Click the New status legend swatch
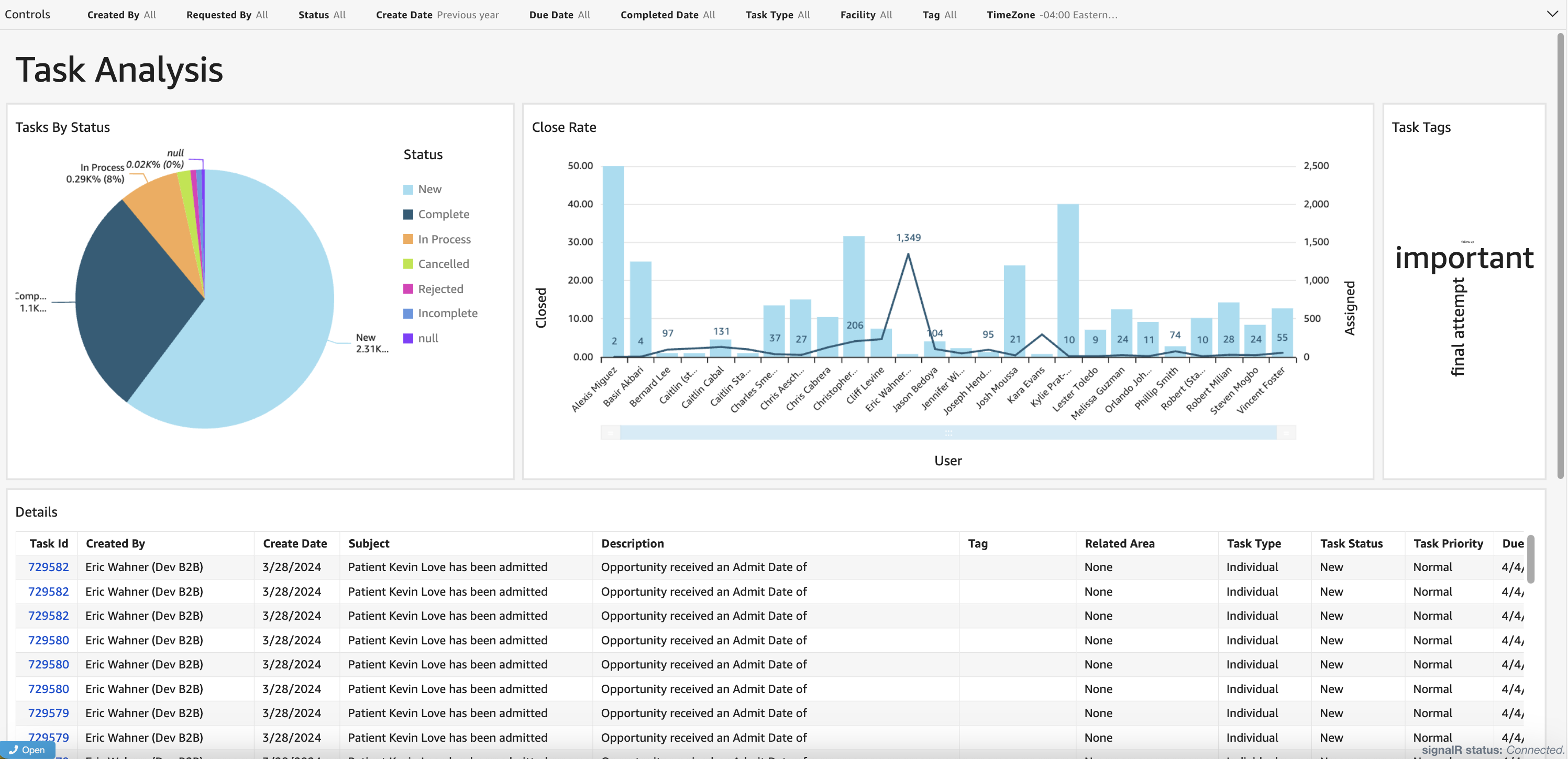The image size is (1568, 759). (x=408, y=189)
